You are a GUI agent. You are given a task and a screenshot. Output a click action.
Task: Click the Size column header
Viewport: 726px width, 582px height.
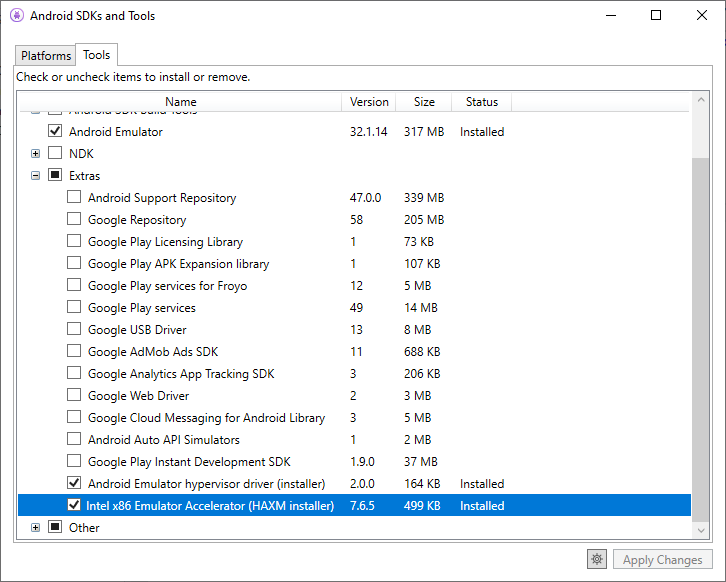pyautogui.click(x=424, y=102)
